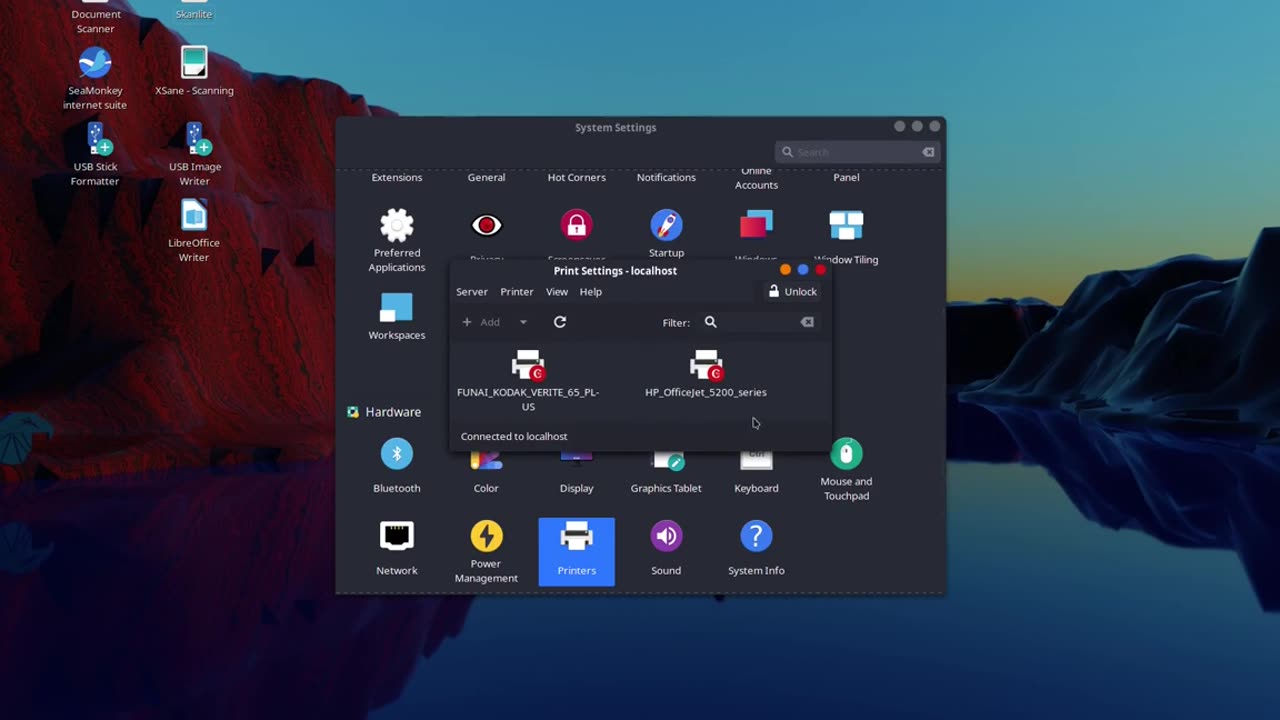Open Power Management settings
Screen dimensions: 1280x720
tap(486, 552)
